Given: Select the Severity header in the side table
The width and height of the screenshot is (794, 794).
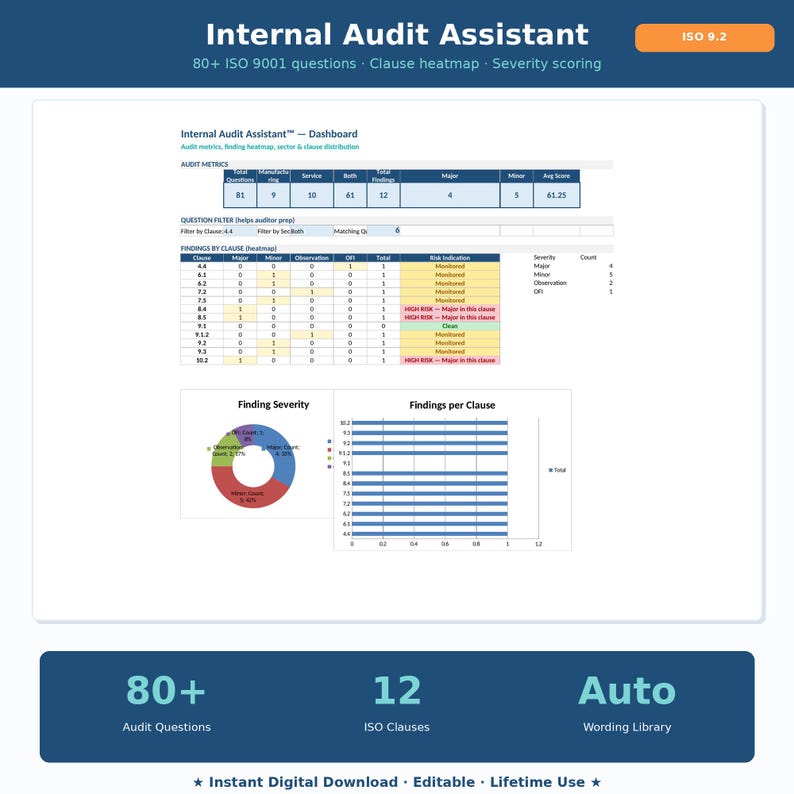Looking at the screenshot, I should [x=544, y=257].
